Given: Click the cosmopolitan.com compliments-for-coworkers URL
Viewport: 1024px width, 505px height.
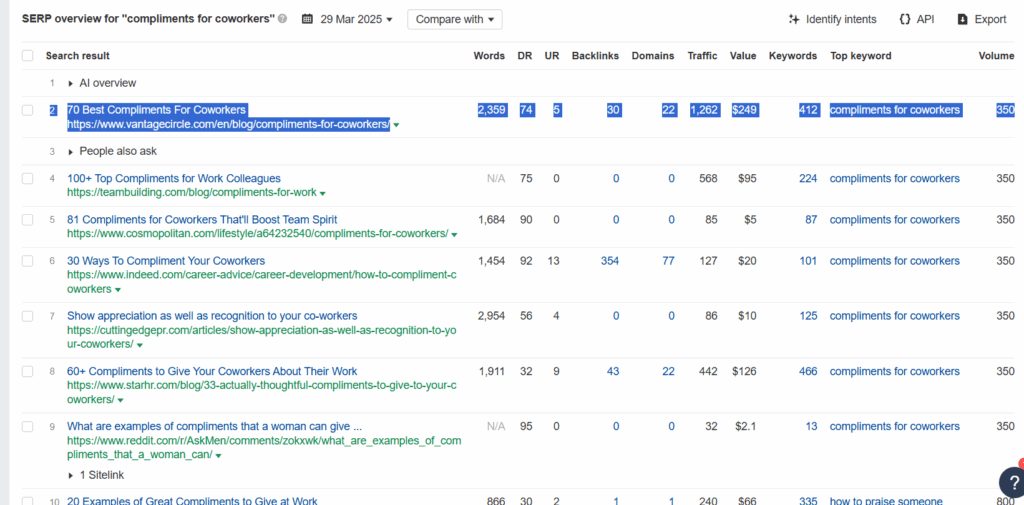Looking at the screenshot, I should tap(257, 234).
